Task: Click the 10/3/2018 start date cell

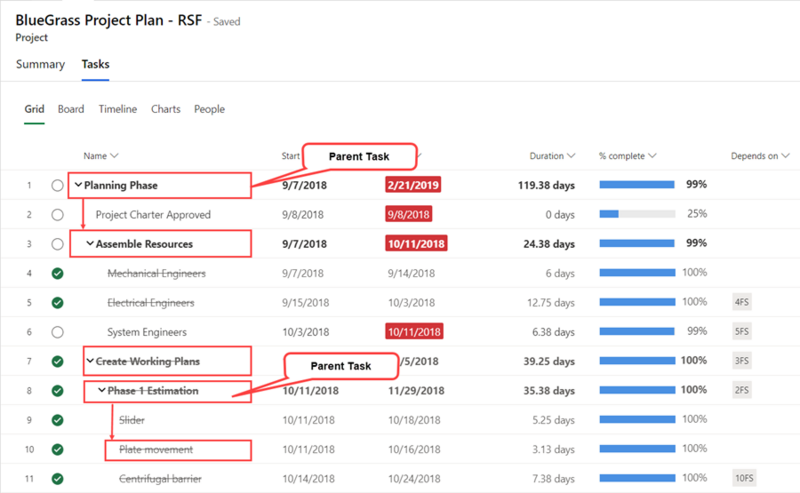Action: (306, 332)
